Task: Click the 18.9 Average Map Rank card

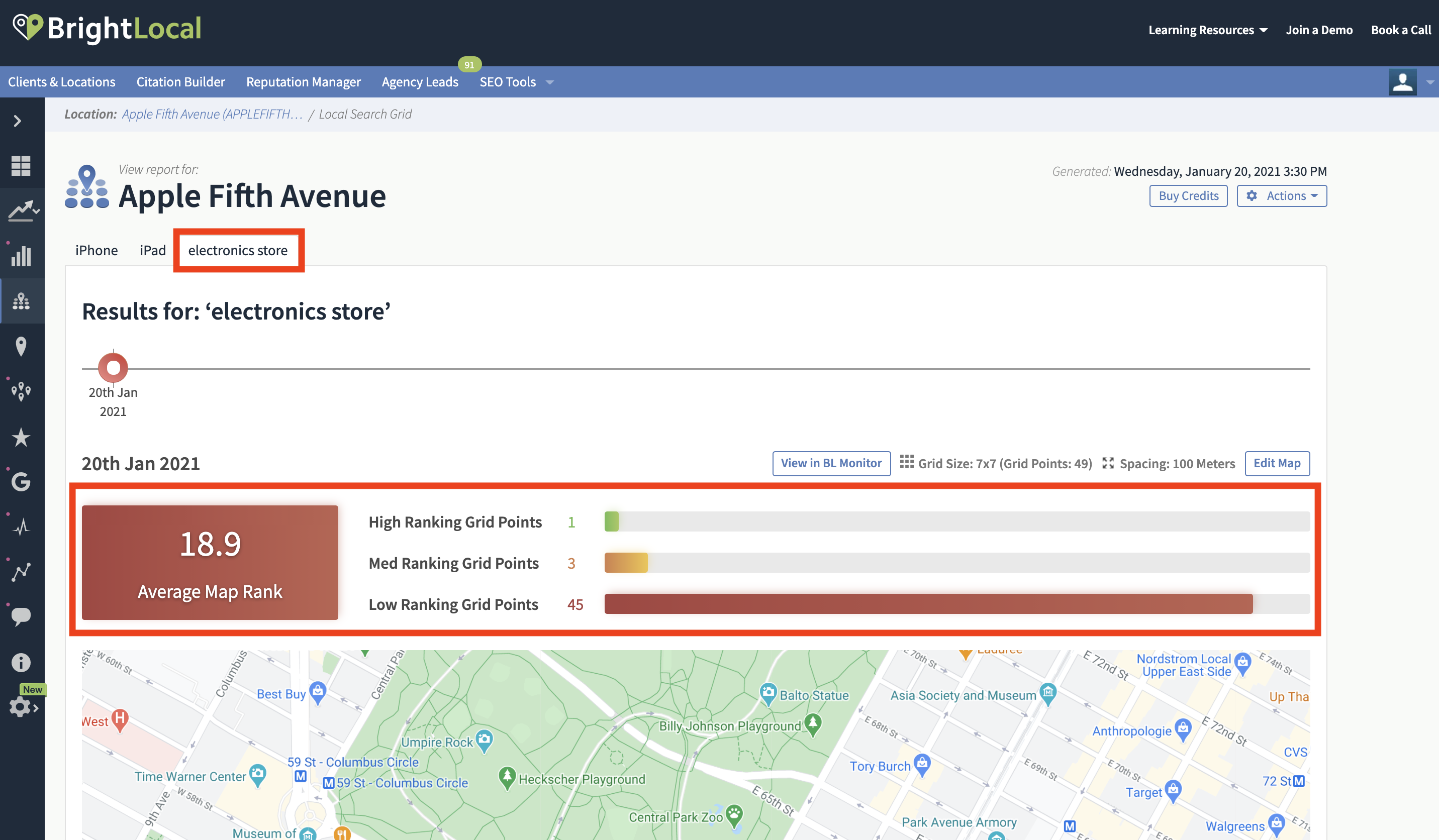Action: tap(210, 562)
